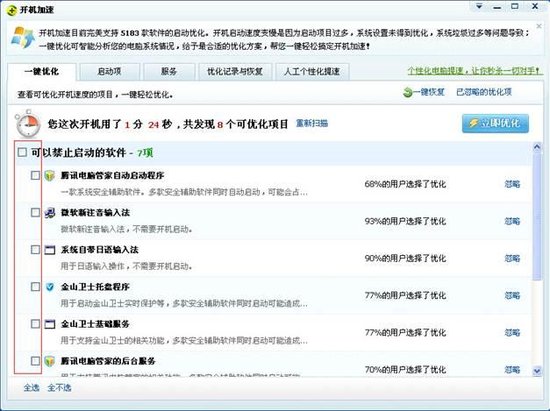Click the 微软新注音输入法 icon
The width and height of the screenshot is (550, 411).
[50, 213]
